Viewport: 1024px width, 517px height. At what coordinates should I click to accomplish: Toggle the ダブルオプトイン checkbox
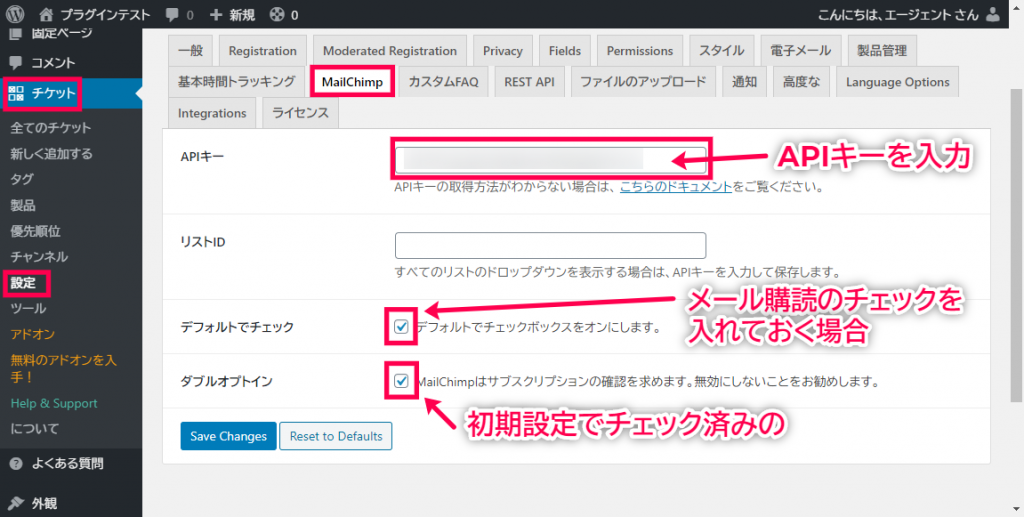pos(401,381)
